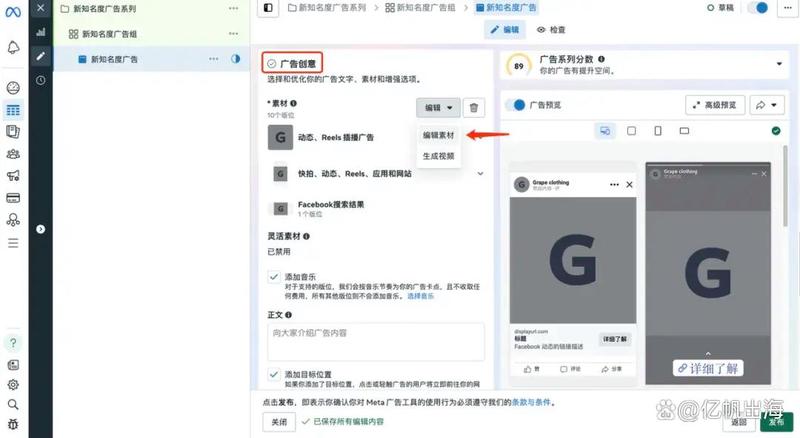Image resolution: width=800 pixels, height=438 pixels.
Task: Open the share arrow dropdown
Action: pos(766,105)
